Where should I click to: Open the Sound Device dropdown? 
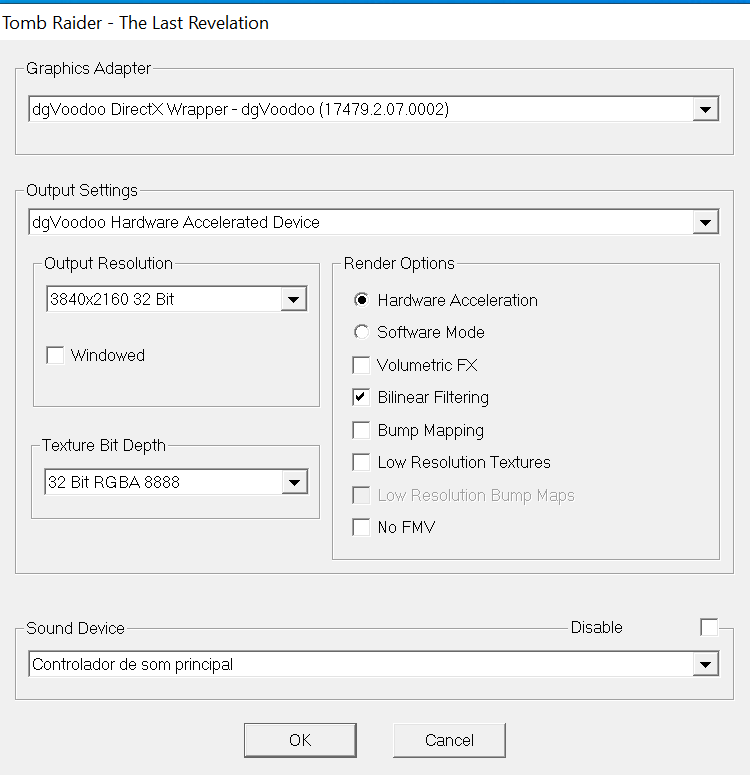point(705,664)
